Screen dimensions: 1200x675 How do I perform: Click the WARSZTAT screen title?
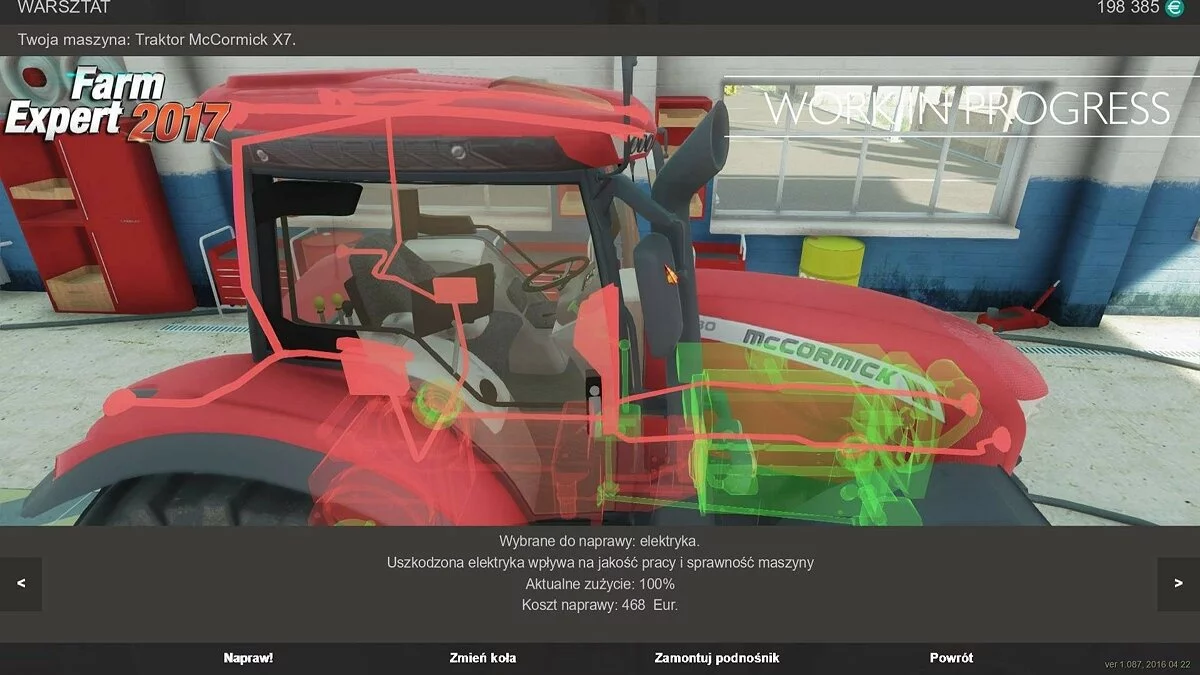(x=64, y=8)
